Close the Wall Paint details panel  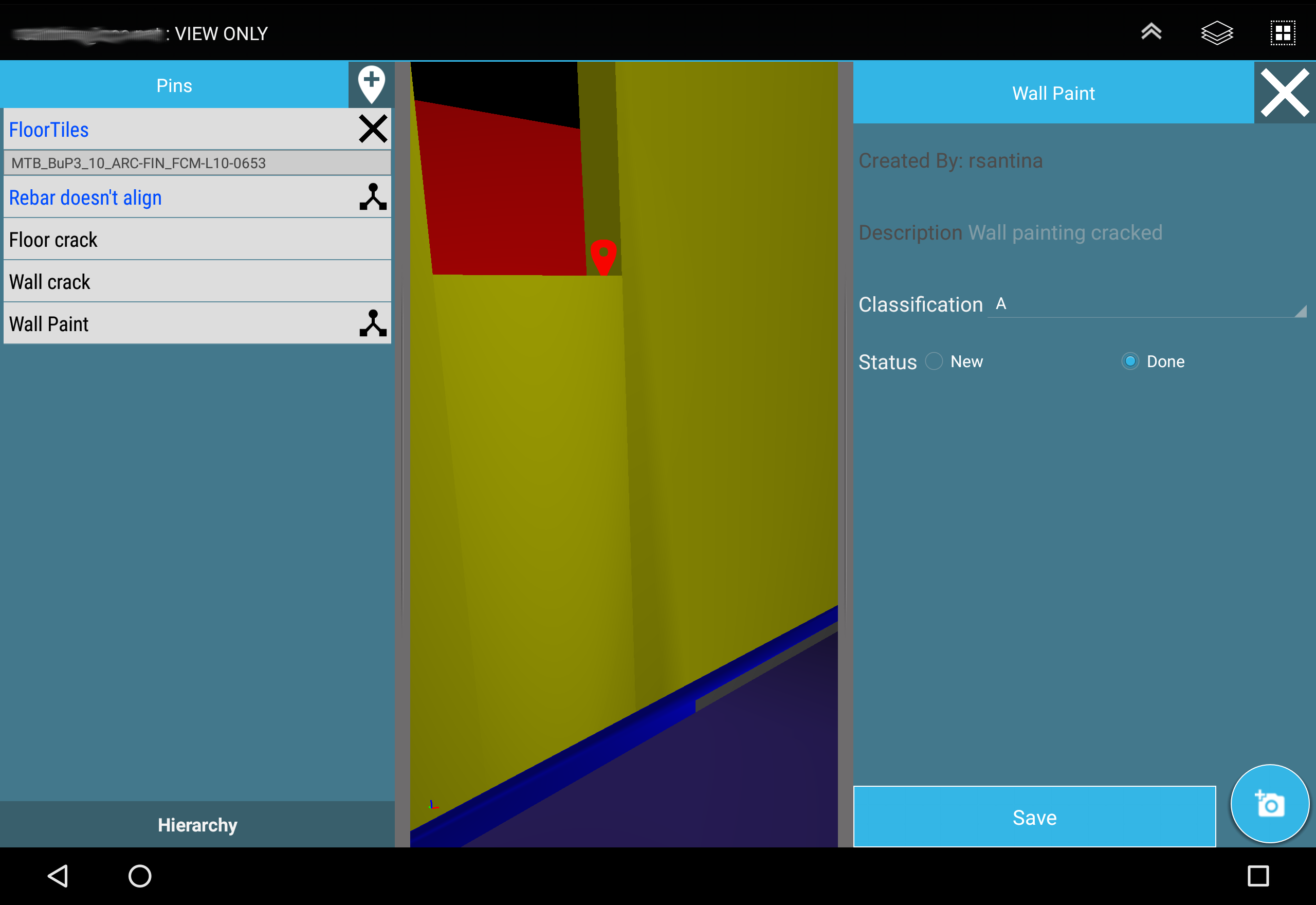coord(1284,93)
